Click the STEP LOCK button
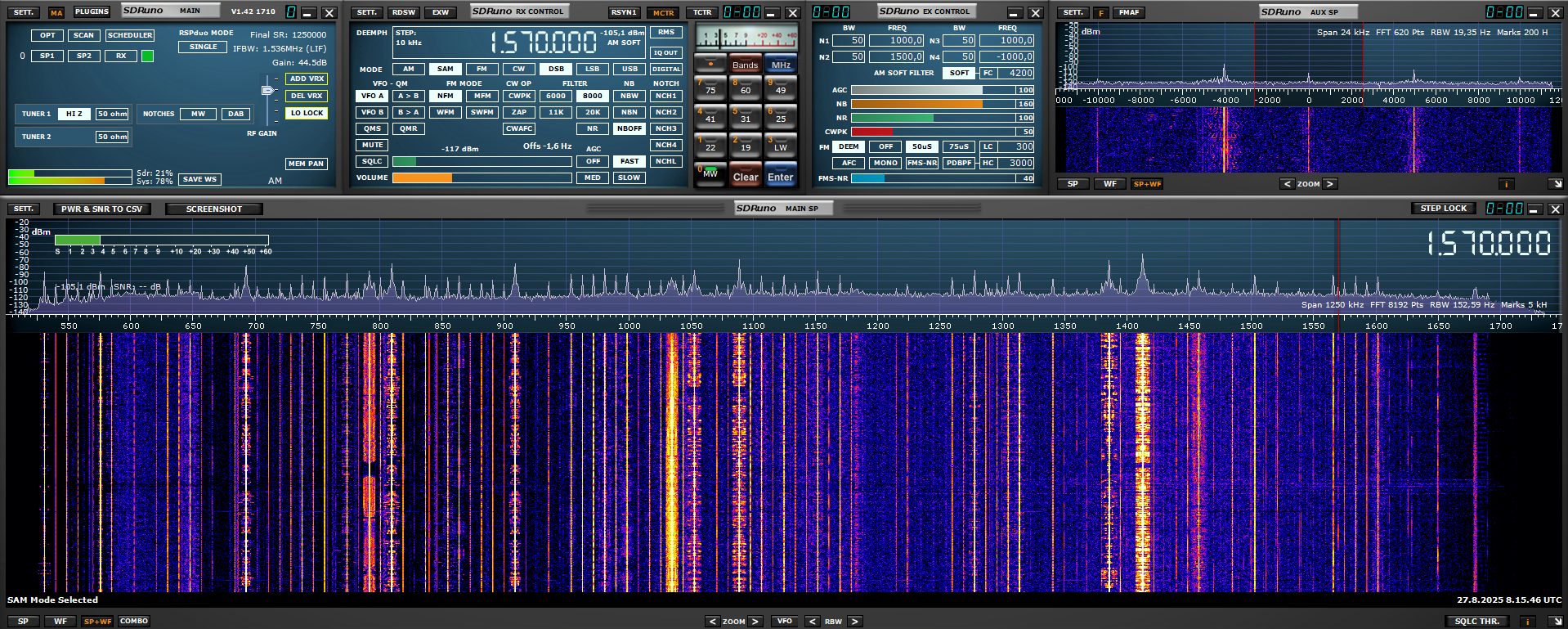The image size is (1568, 629). click(1444, 209)
